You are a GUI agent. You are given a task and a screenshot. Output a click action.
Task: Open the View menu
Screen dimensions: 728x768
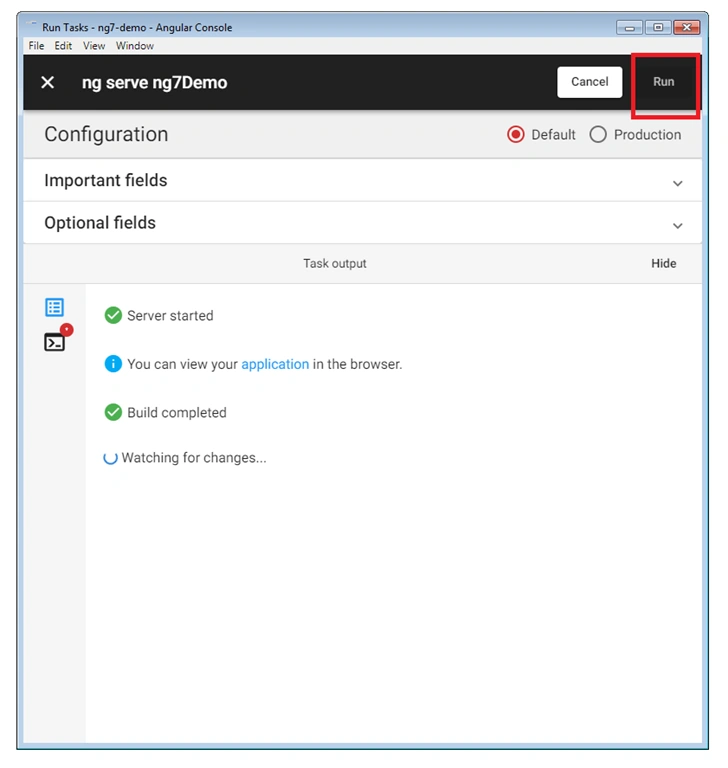click(94, 46)
